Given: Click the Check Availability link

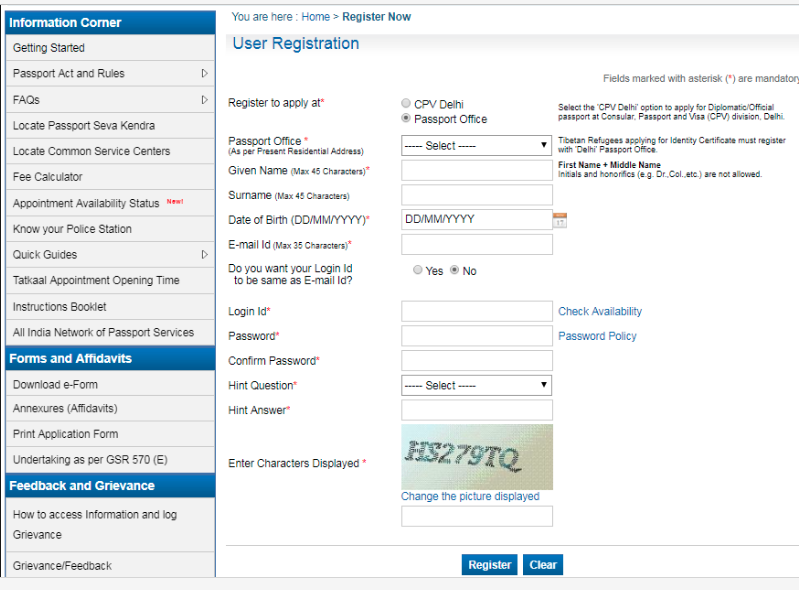Looking at the screenshot, I should click(x=600, y=312).
